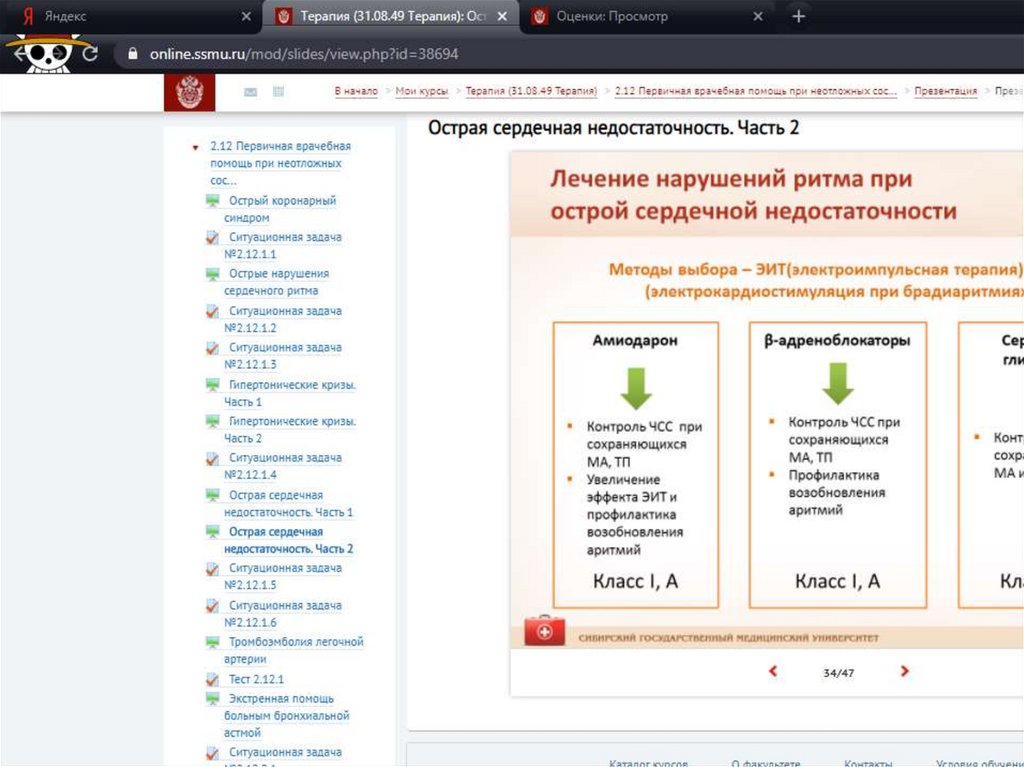
Task: Open Экстренная помощь больным бронхиальной астмой link
Action: pyautogui.click(x=287, y=716)
